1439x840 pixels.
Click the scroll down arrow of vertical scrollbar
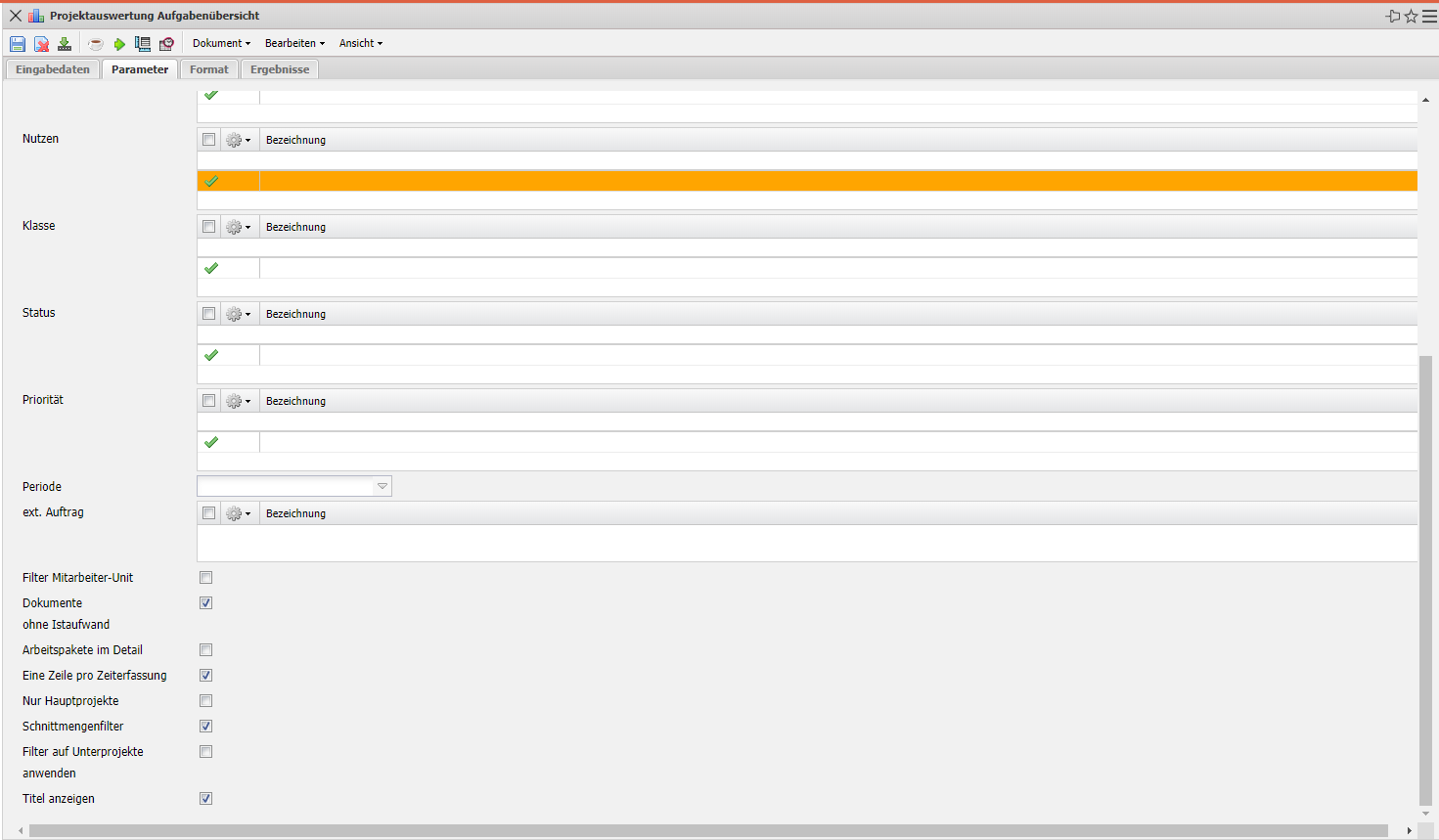(1425, 814)
